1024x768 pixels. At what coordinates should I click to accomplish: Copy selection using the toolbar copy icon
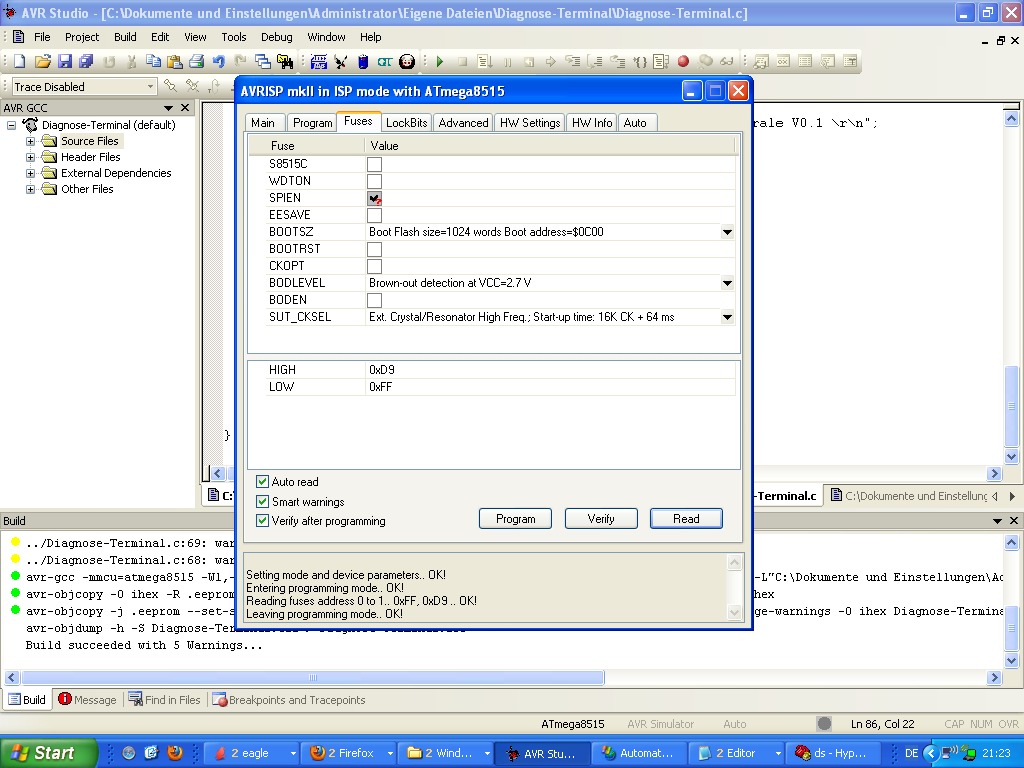point(153,61)
